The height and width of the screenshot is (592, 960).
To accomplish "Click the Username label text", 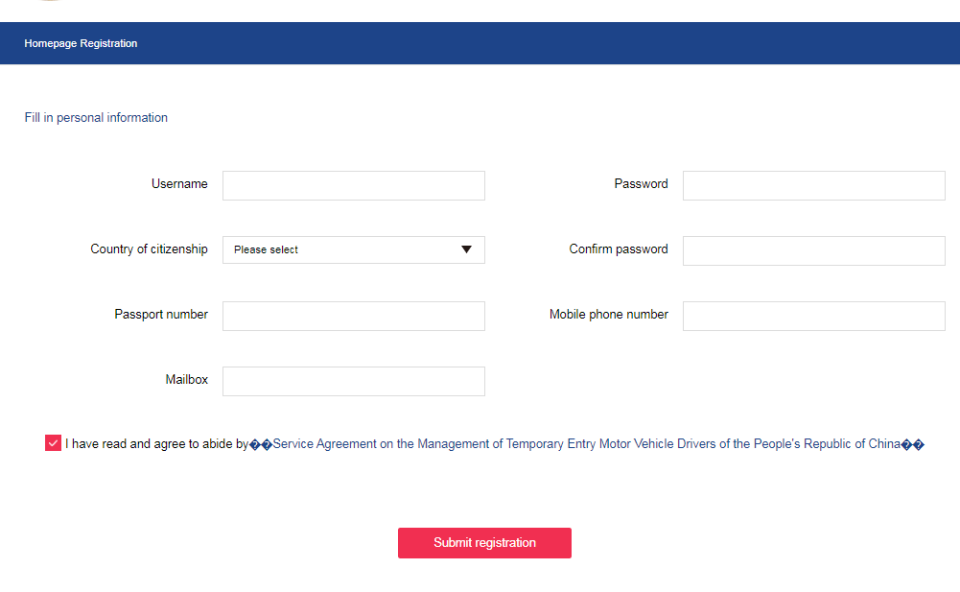I will [x=180, y=184].
